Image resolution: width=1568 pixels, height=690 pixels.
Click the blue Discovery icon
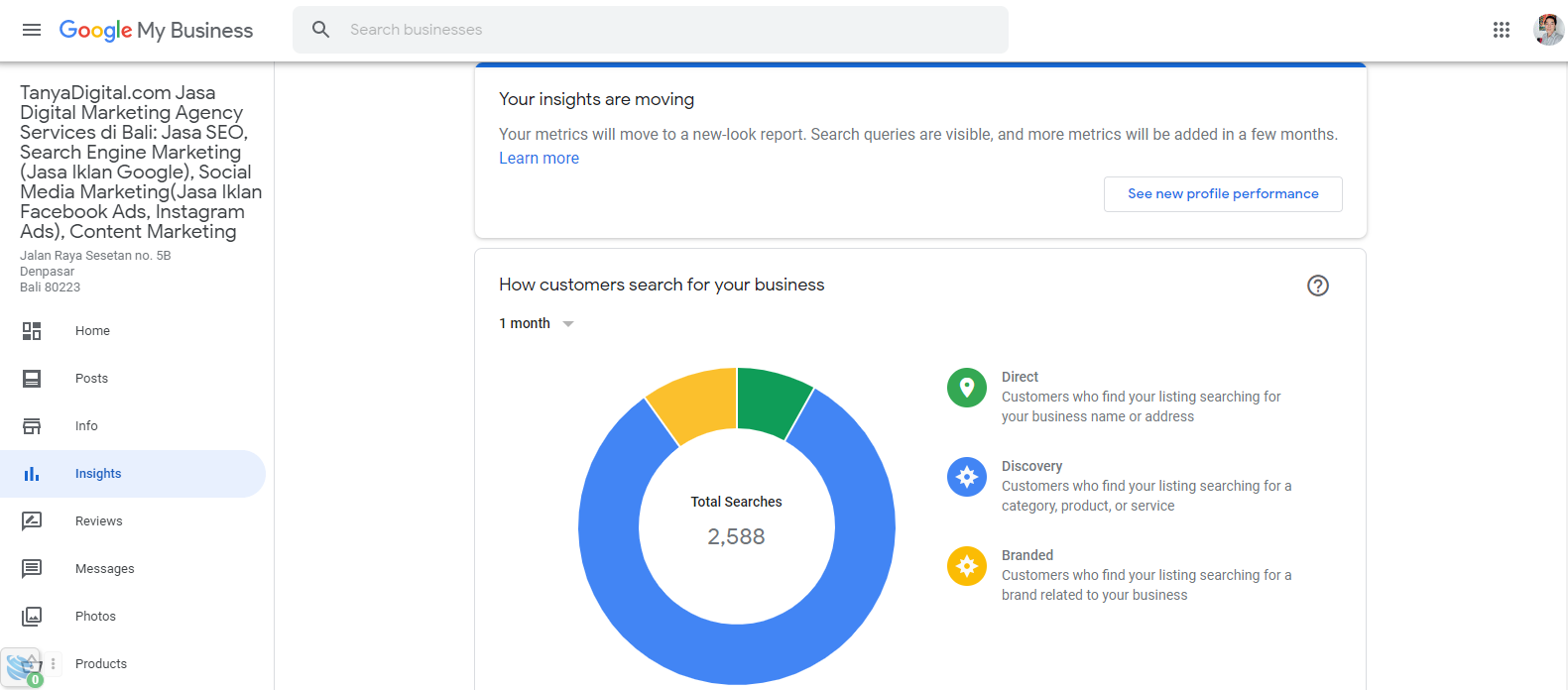coord(967,477)
